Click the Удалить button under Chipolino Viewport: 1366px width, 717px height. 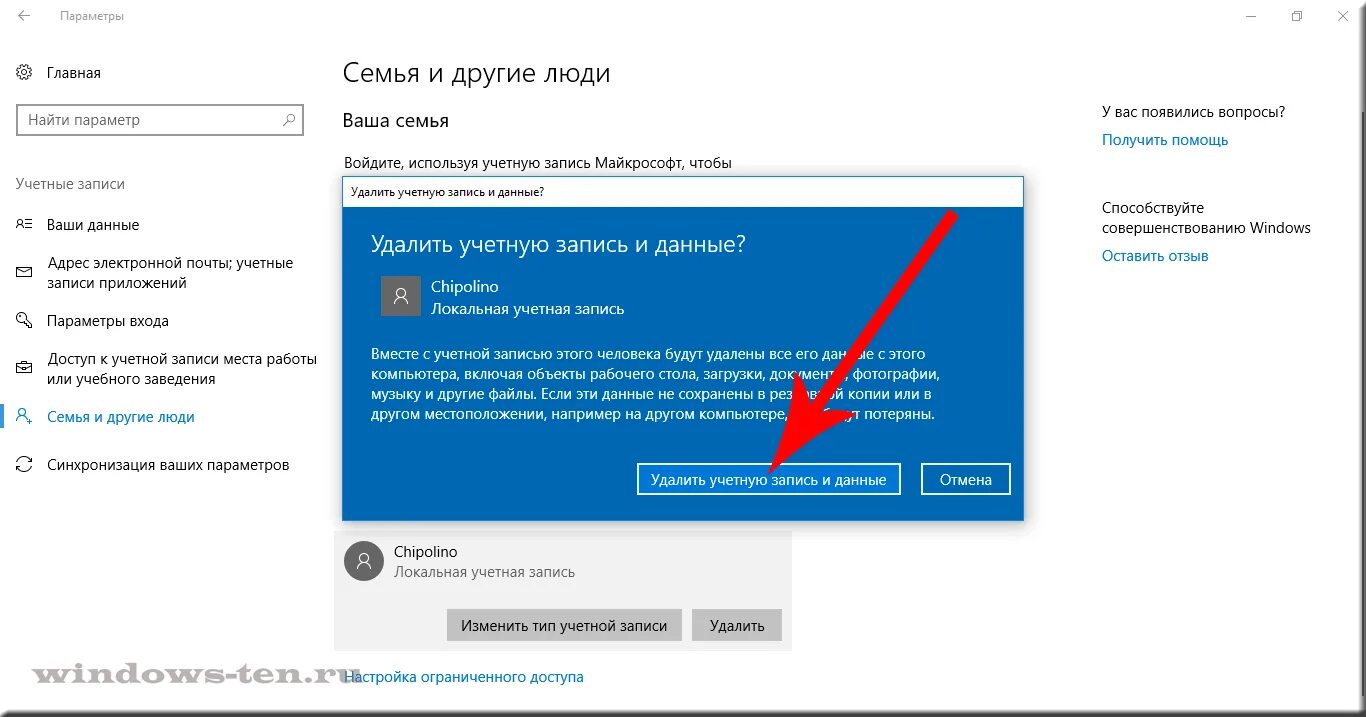(737, 625)
